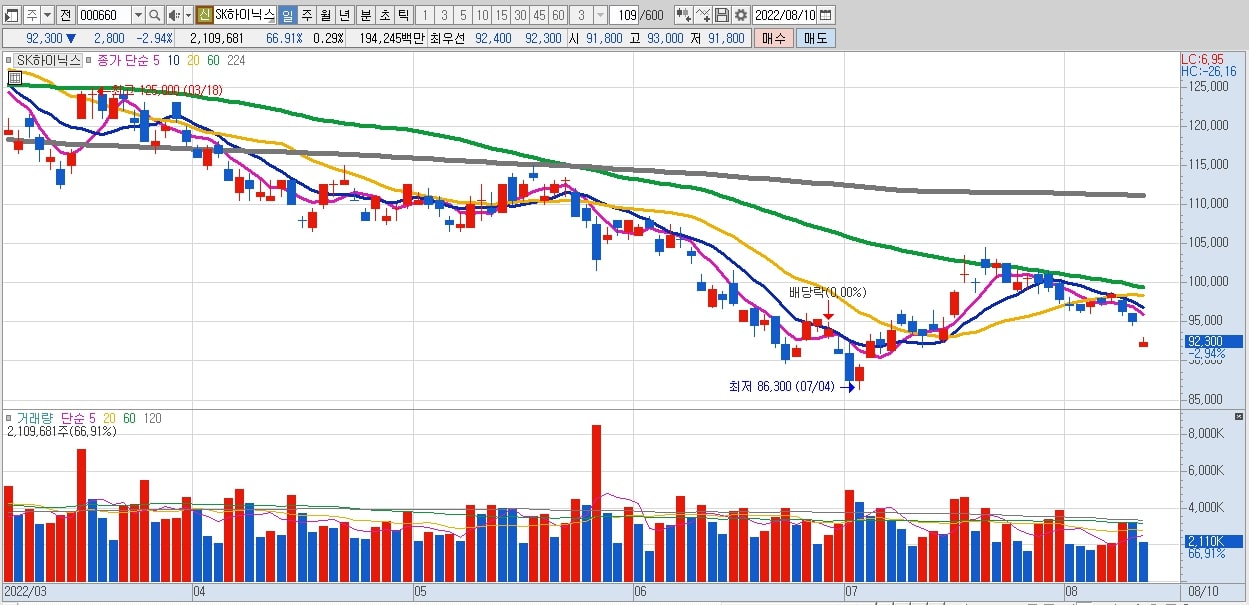
Task: Click the 224 moving average legend
Action: [235, 60]
